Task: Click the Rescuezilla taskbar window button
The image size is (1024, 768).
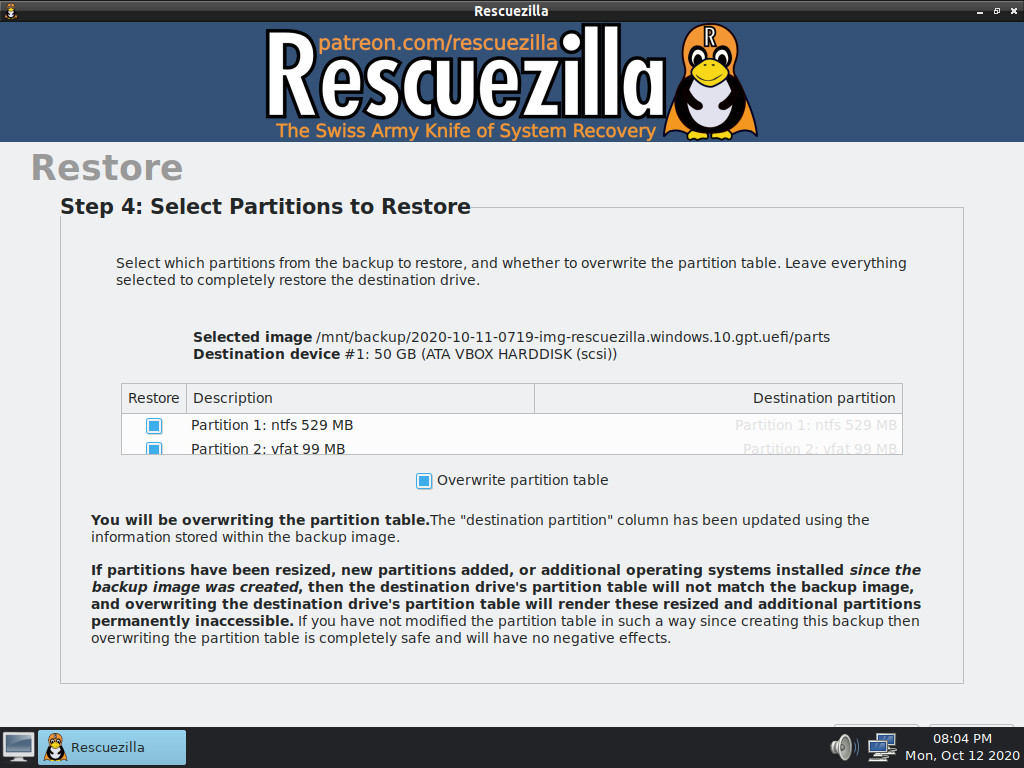Action: click(x=112, y=747)
